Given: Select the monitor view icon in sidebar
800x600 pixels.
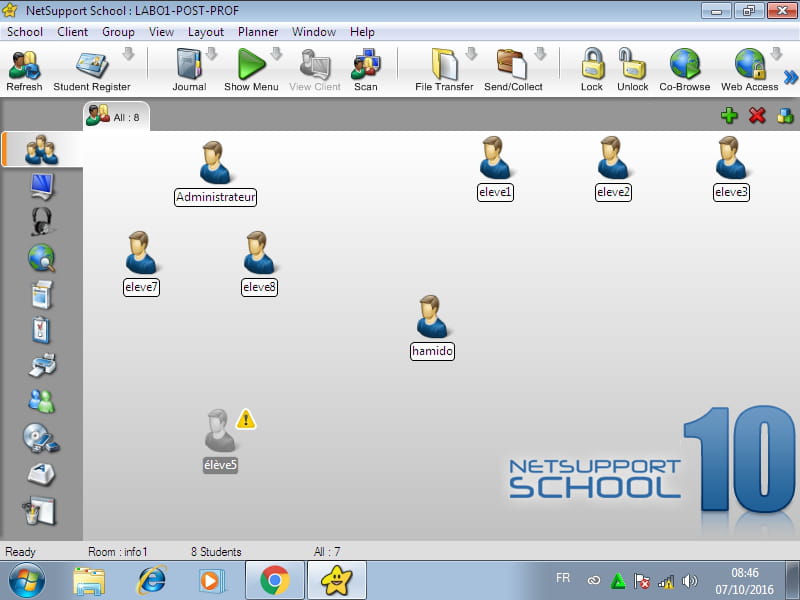Looking at the screenshot, I should click(42, 186).
